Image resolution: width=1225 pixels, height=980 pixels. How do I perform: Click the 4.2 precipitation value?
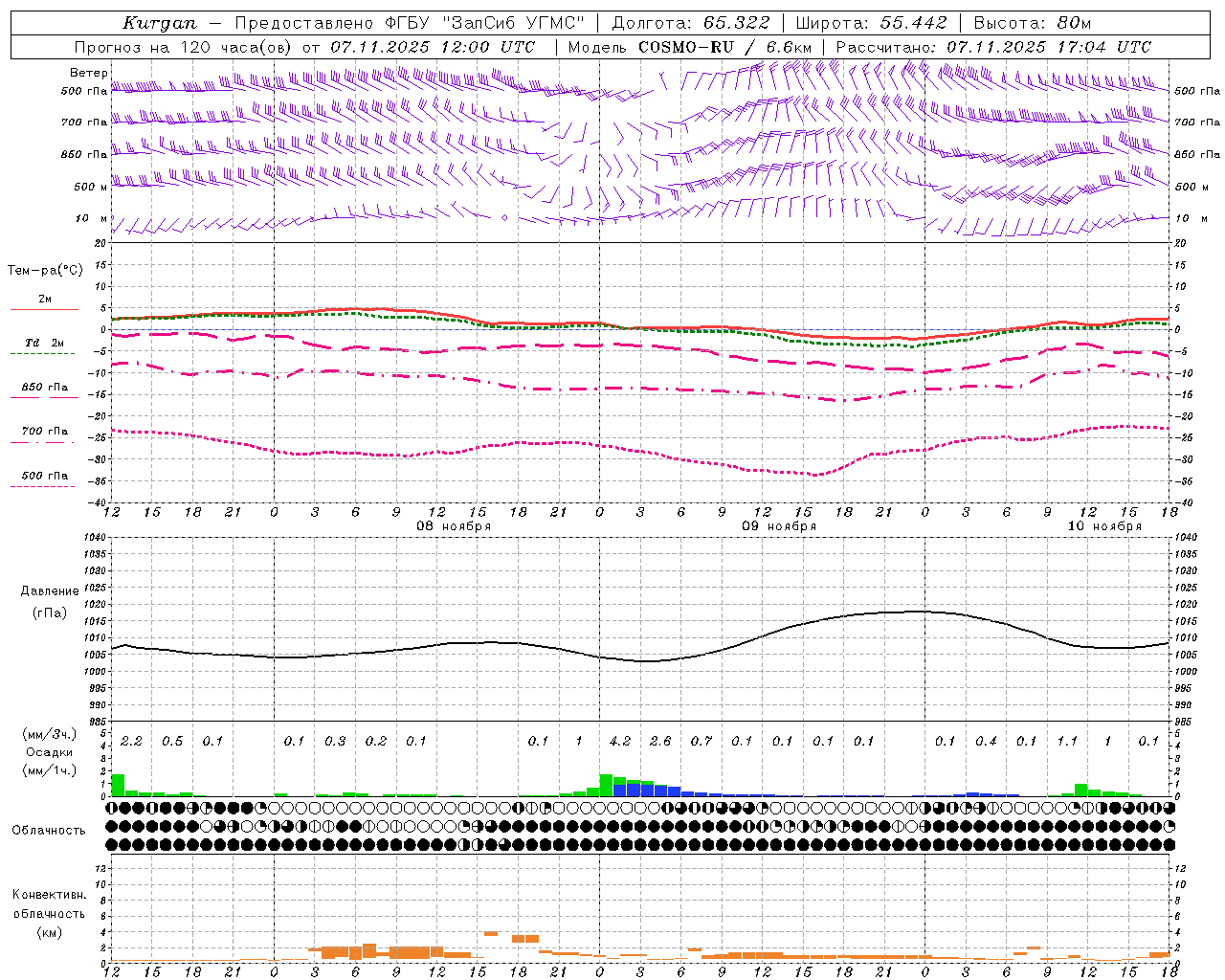pos(620,742)
